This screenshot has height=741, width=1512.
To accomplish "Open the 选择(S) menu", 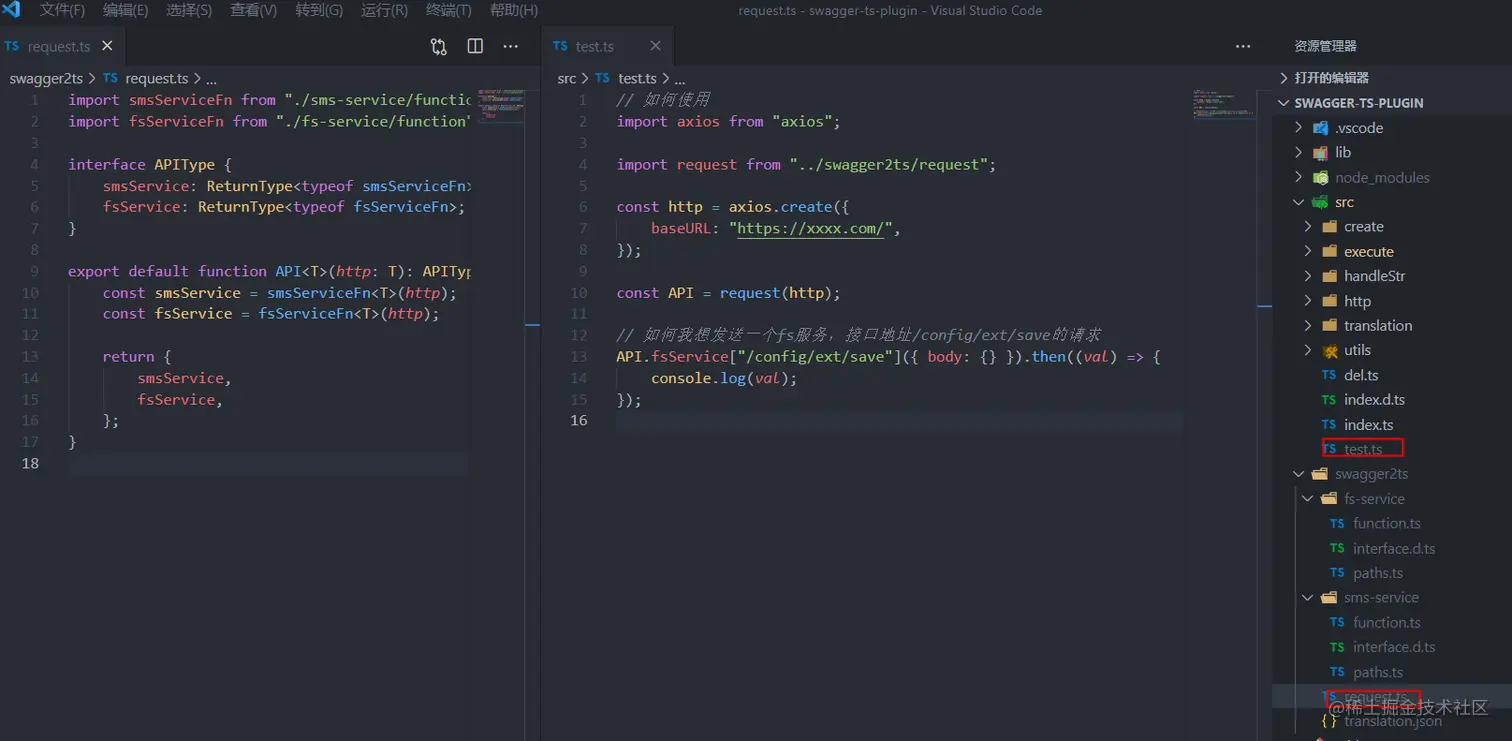I will tap(189, 11).
